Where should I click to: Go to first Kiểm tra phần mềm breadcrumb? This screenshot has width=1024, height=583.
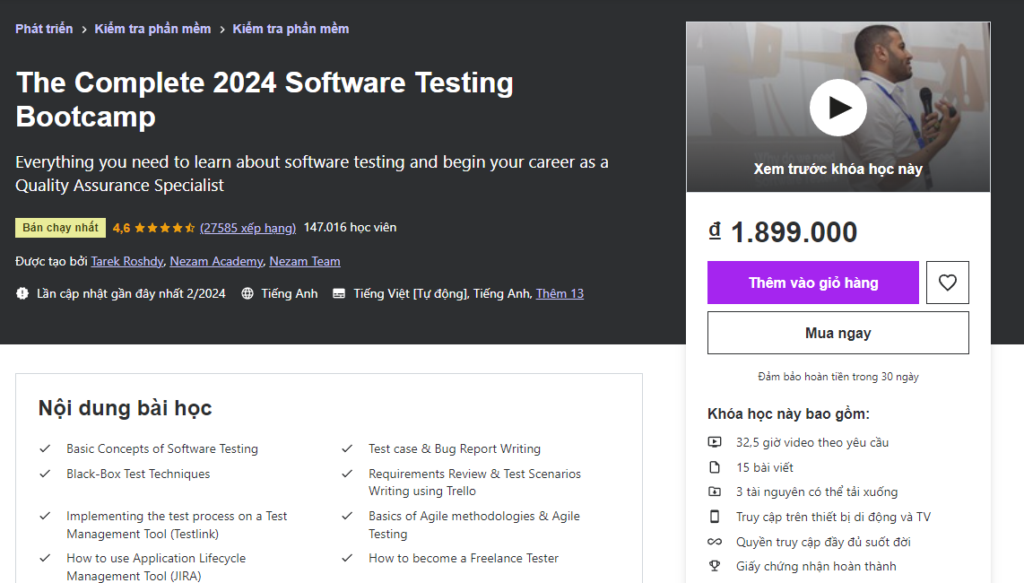pos(153,29)
